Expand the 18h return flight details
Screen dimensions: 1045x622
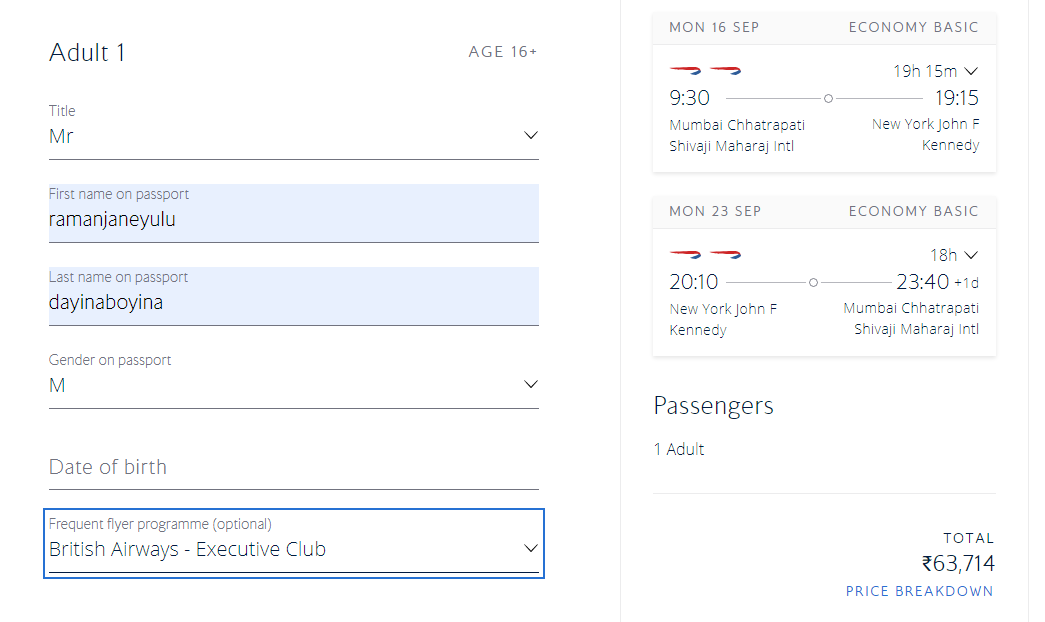pyautogui.click(x=953, y=255)
